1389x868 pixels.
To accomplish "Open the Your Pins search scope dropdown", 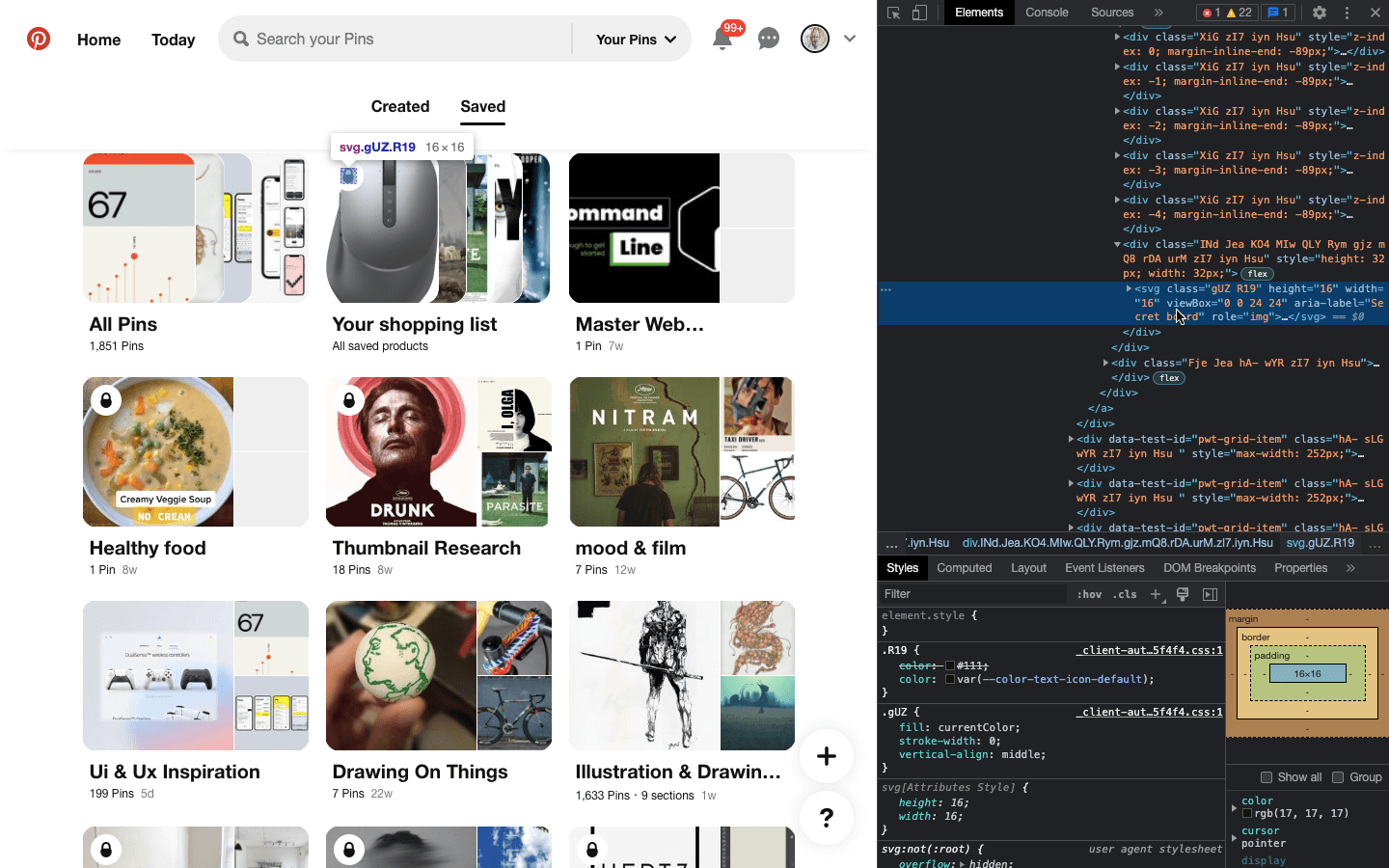I will pyautogui.click(x=636, y=40).
